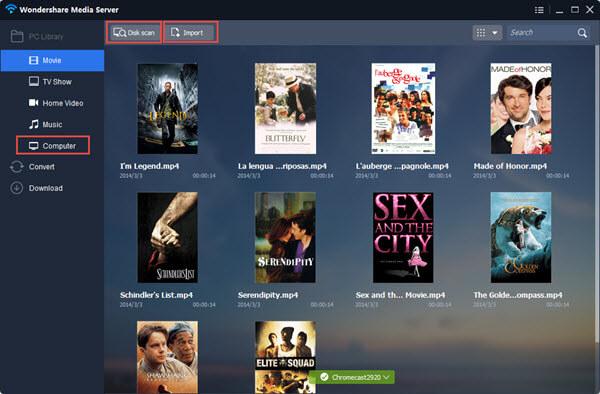Select the Sex and the City poster
The image size is (600, 394).
pos(403,238)
